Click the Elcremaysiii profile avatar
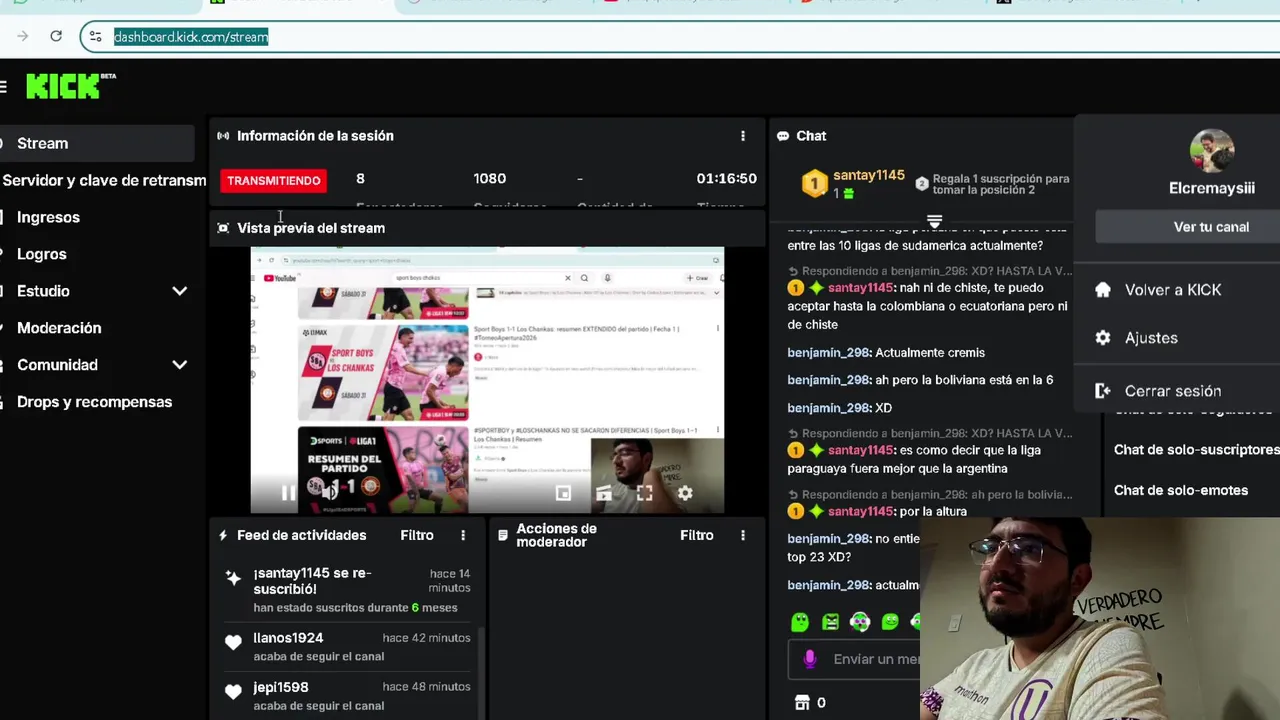Viewport: 1280px width, 720px height. (x=1211, y=152)
